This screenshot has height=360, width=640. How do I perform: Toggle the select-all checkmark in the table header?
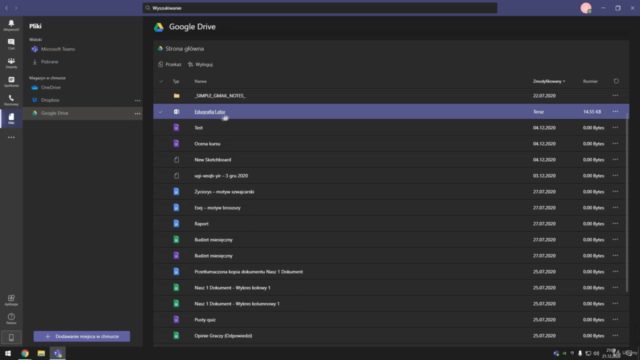coord(161,81)
